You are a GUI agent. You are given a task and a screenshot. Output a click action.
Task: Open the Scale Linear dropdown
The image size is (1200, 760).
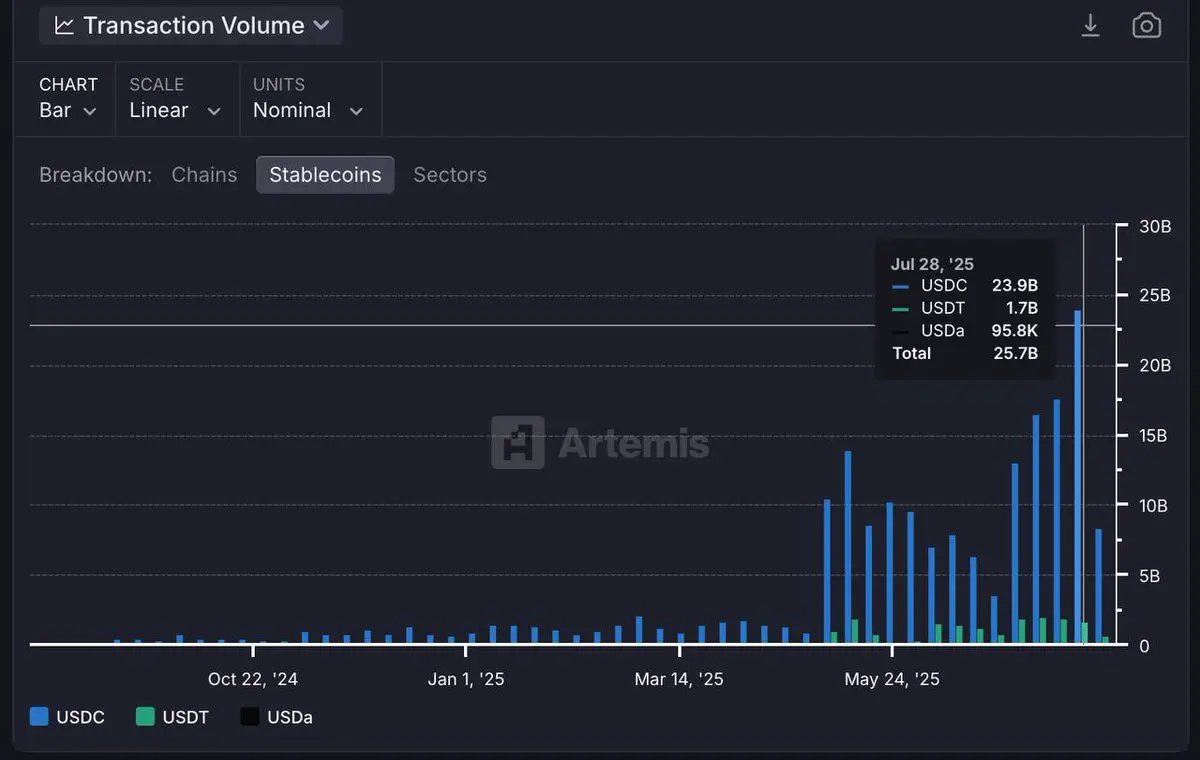point(175,98)
